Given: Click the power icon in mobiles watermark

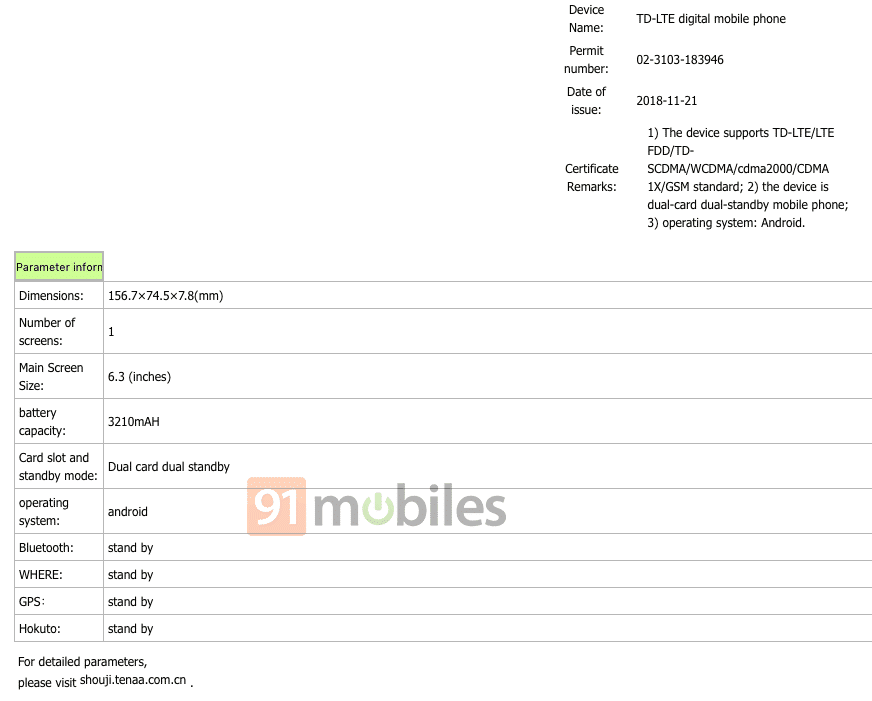Looking at the screenshot, I should coord(378,509).
